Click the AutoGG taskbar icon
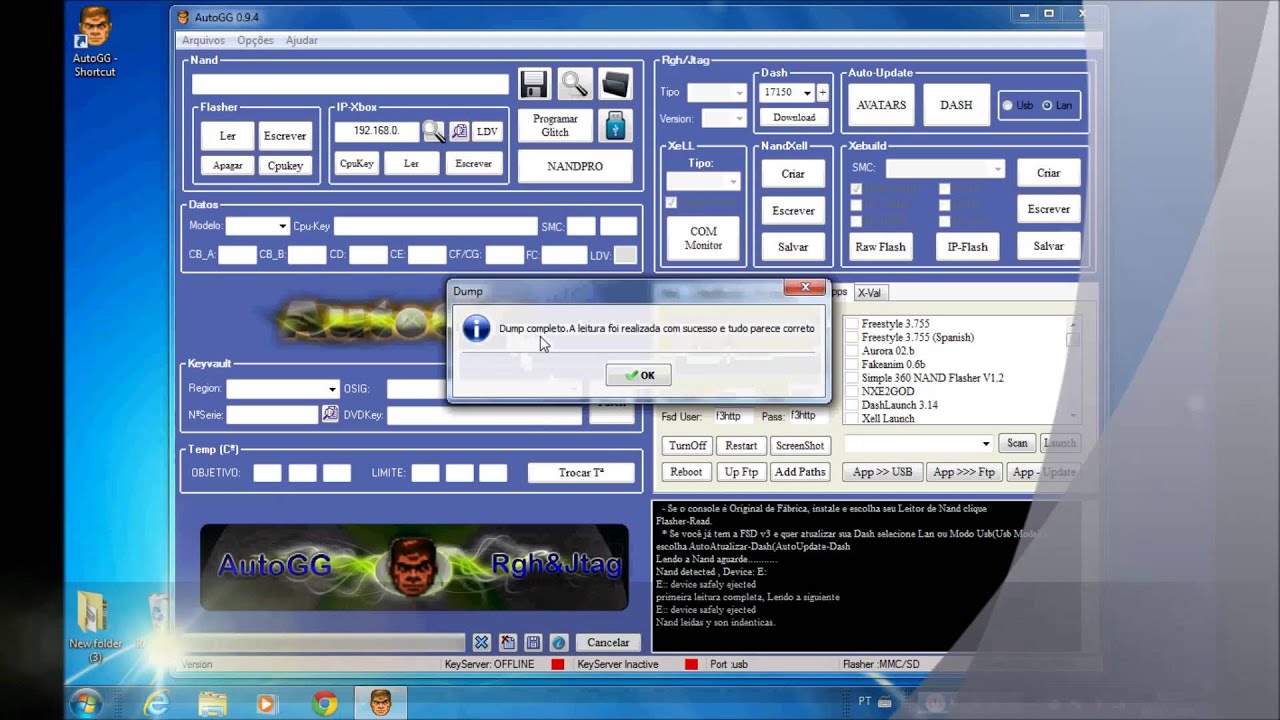 pyautogui.click(x=381, y=703)
